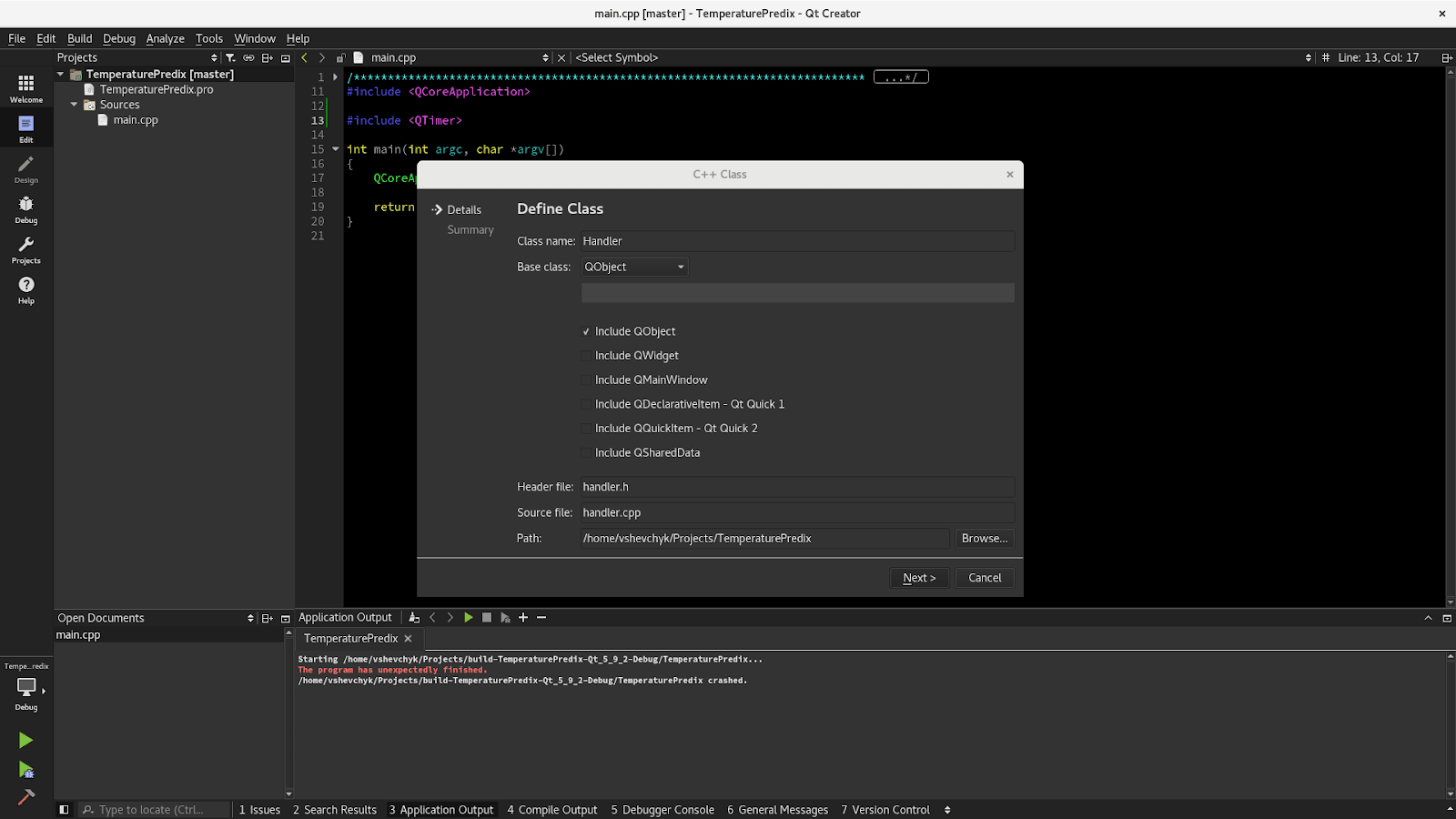Image resolution: width=1456 pixels, height=819 pixels.
Task: Collapse the Sources folder in project tree
Action: point(75,105)
